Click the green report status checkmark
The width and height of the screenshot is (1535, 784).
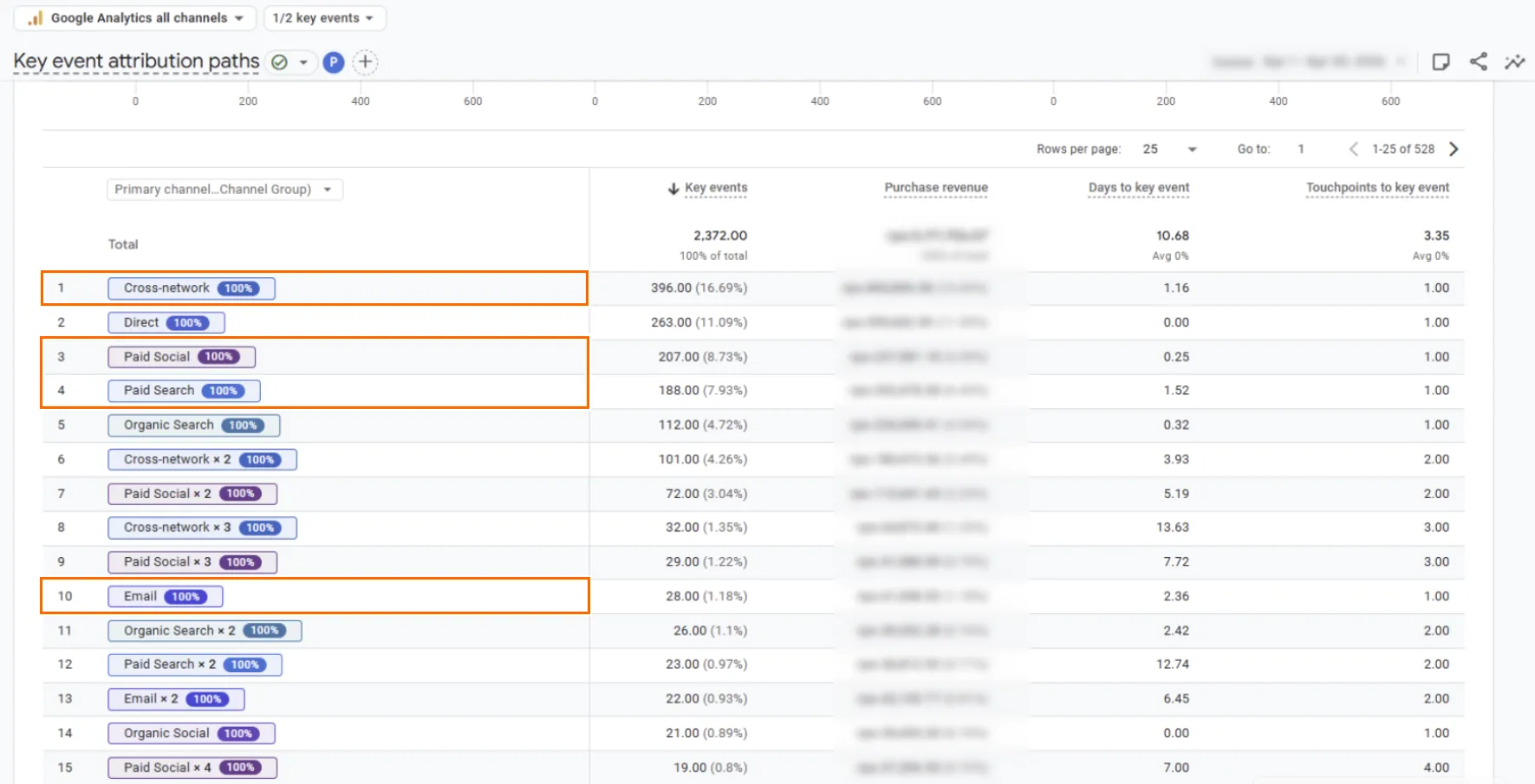click(279, 62)
